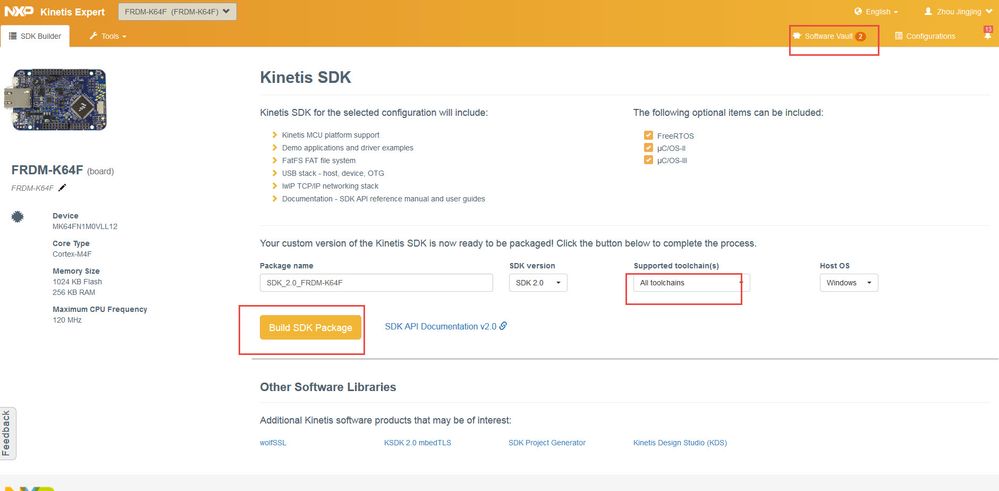Click the Software Vault piggy bank icon
Screen dimensions: 999x491
797,36
